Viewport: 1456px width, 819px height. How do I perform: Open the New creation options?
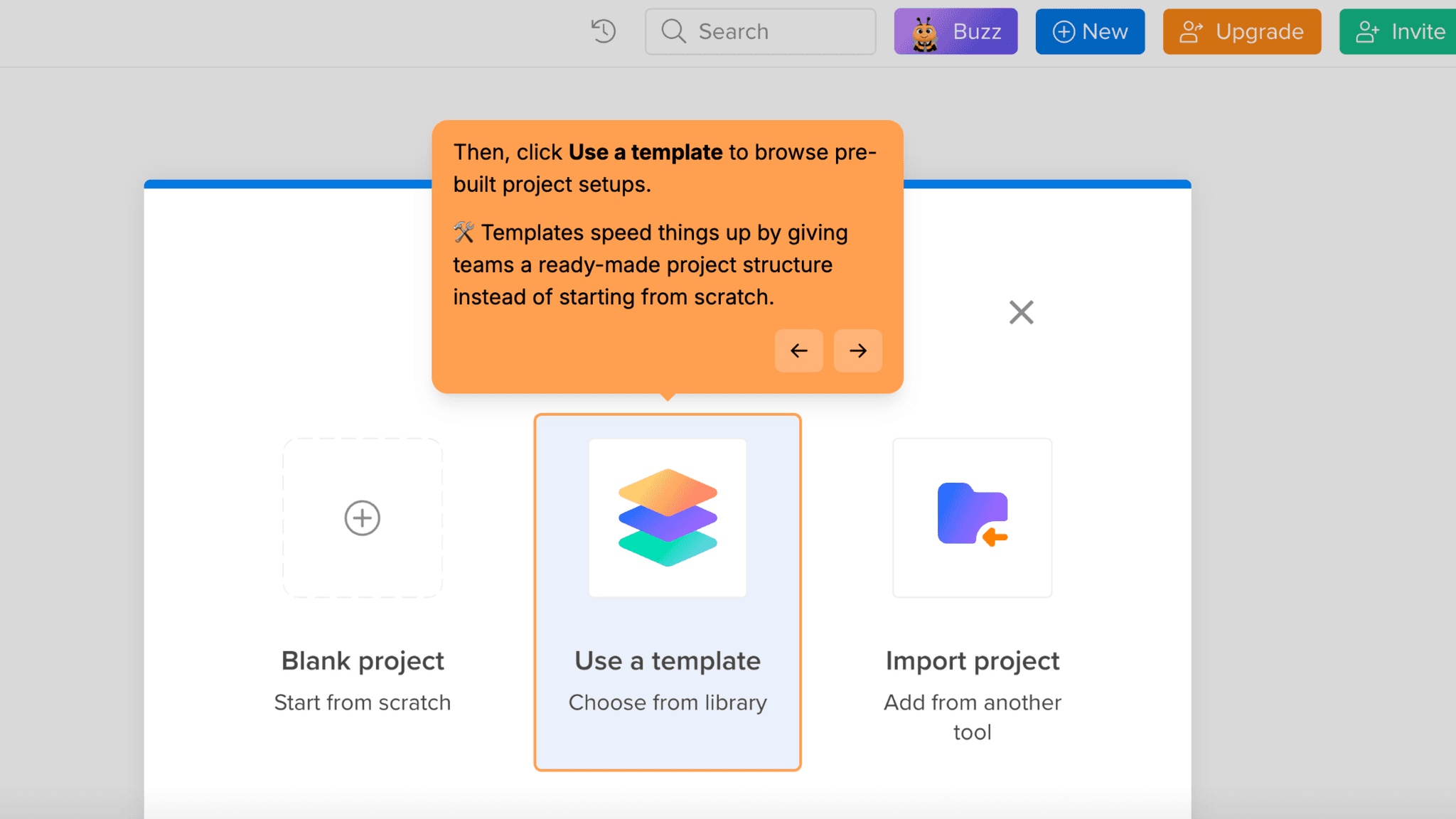pos(1089,31)
